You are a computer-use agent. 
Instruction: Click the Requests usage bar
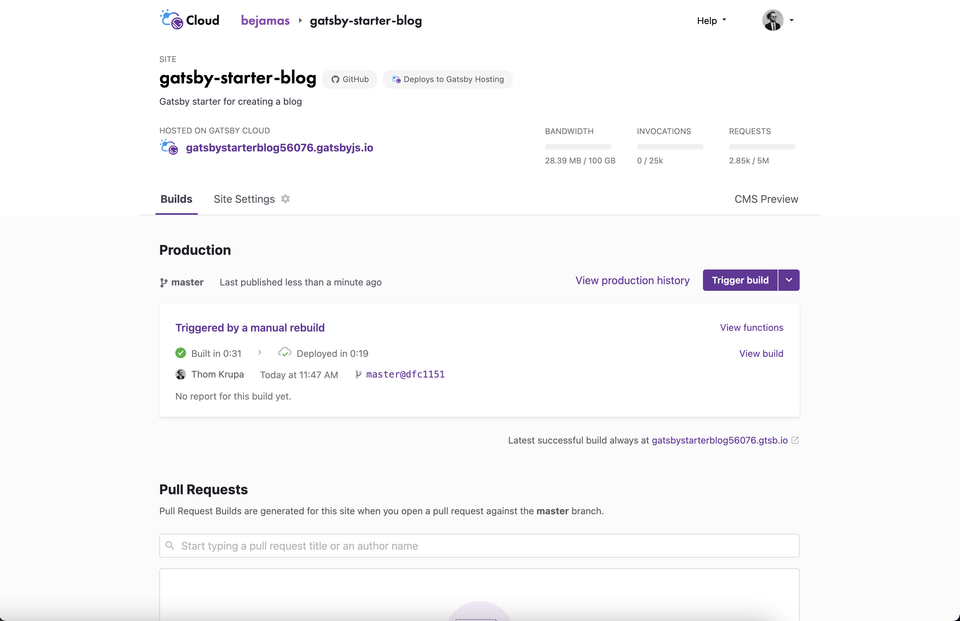point(762,147)
